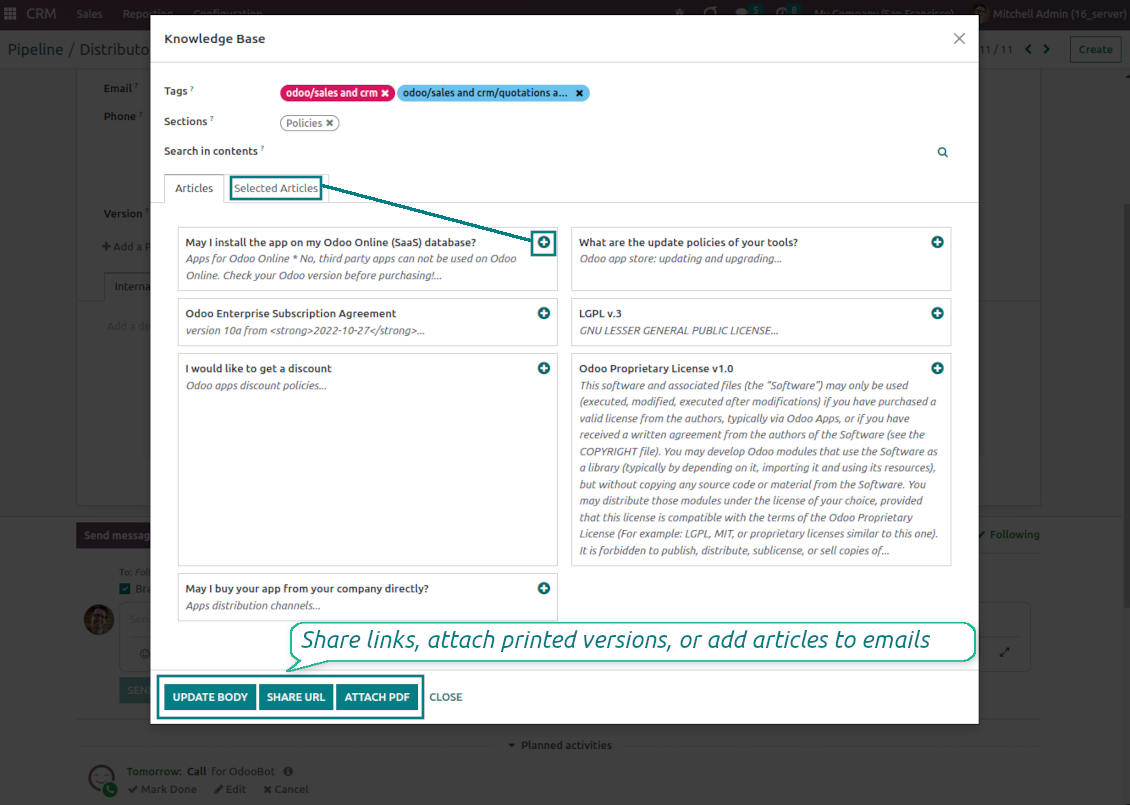Image resolution: width=1130 pixels, height=805 pixels.
Task: Click the SHARE URL button
Action: coord(295,697)
